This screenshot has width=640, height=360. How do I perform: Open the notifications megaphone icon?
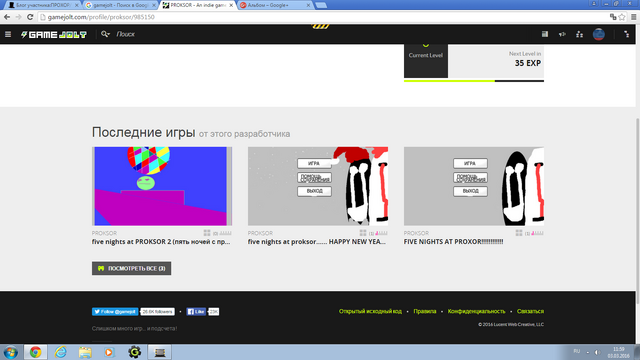[x=562, y=34]
